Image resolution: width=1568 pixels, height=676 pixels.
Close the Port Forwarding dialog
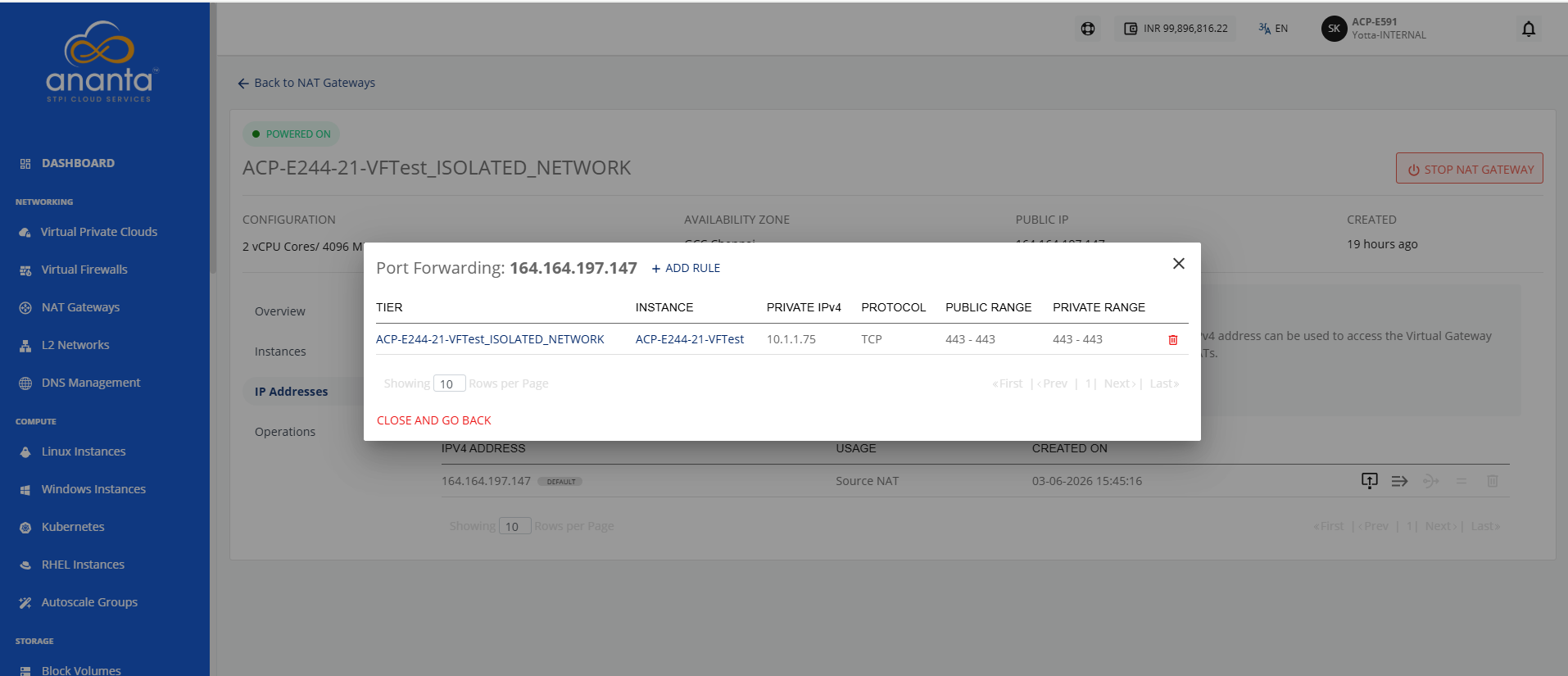click(x=1178, y=263)
